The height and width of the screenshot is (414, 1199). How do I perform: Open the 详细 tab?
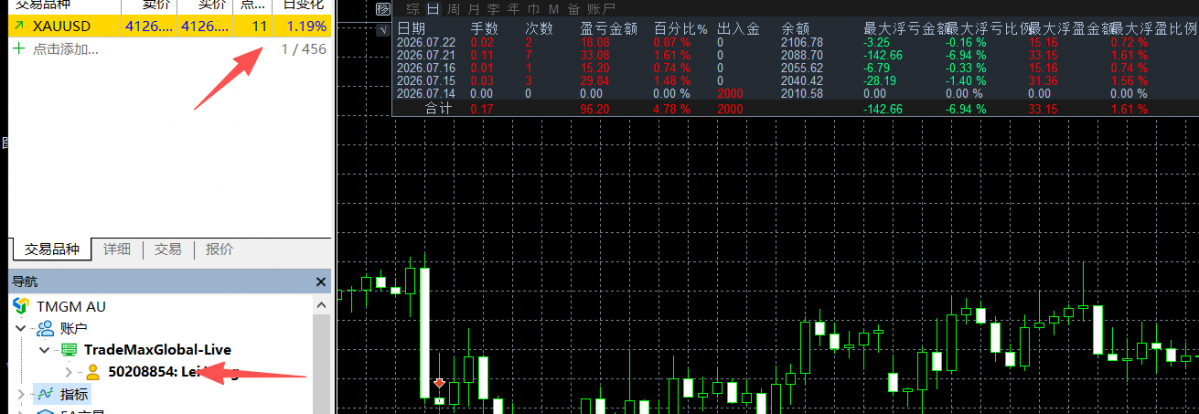pyautogui.click(x=117, y=249)
